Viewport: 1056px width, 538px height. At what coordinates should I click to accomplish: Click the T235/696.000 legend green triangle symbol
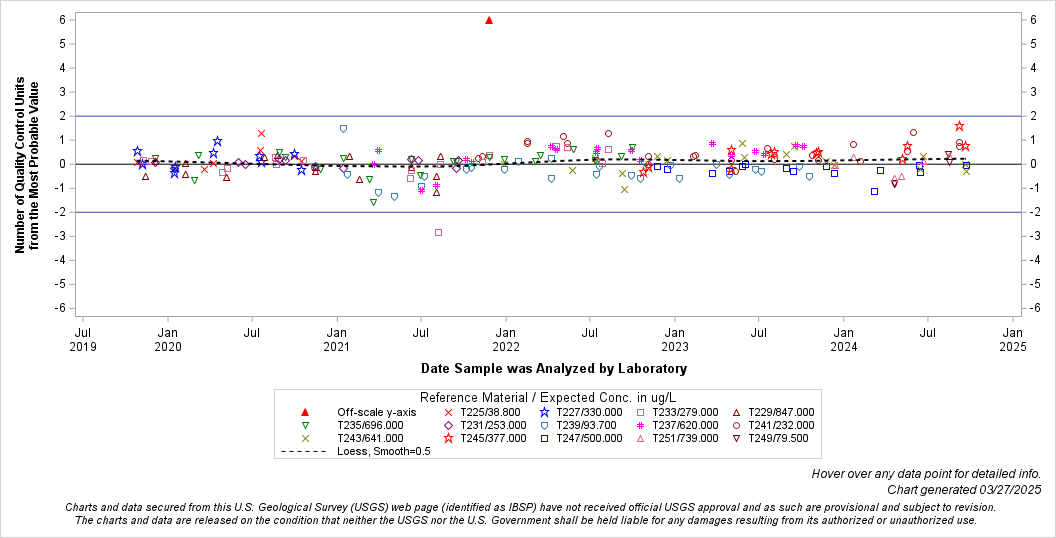305,426
